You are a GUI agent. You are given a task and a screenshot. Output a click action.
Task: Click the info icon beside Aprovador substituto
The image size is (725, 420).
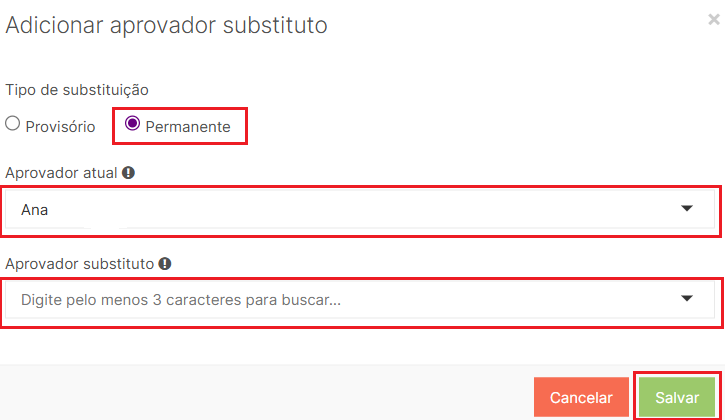tap(164, 264)
